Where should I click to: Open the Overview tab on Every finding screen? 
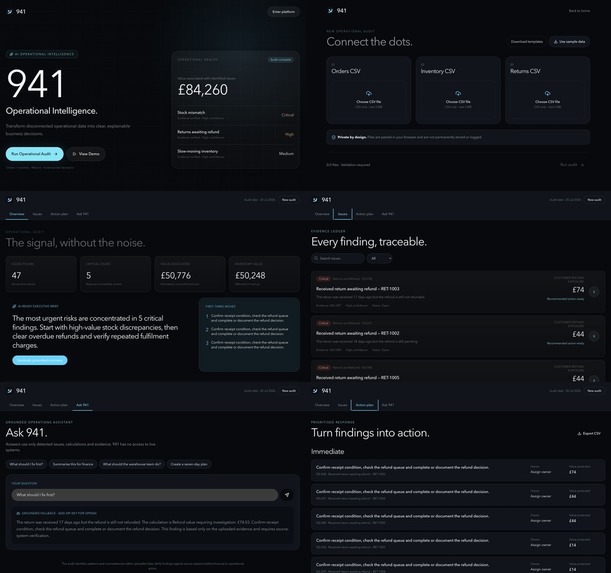point(322,214)
